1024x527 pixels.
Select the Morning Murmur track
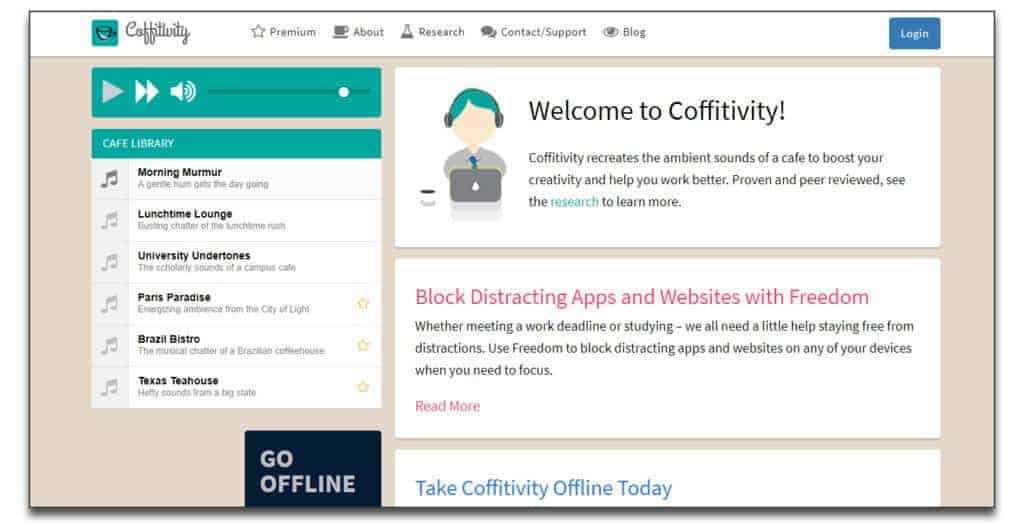click(x=236, y=178)
